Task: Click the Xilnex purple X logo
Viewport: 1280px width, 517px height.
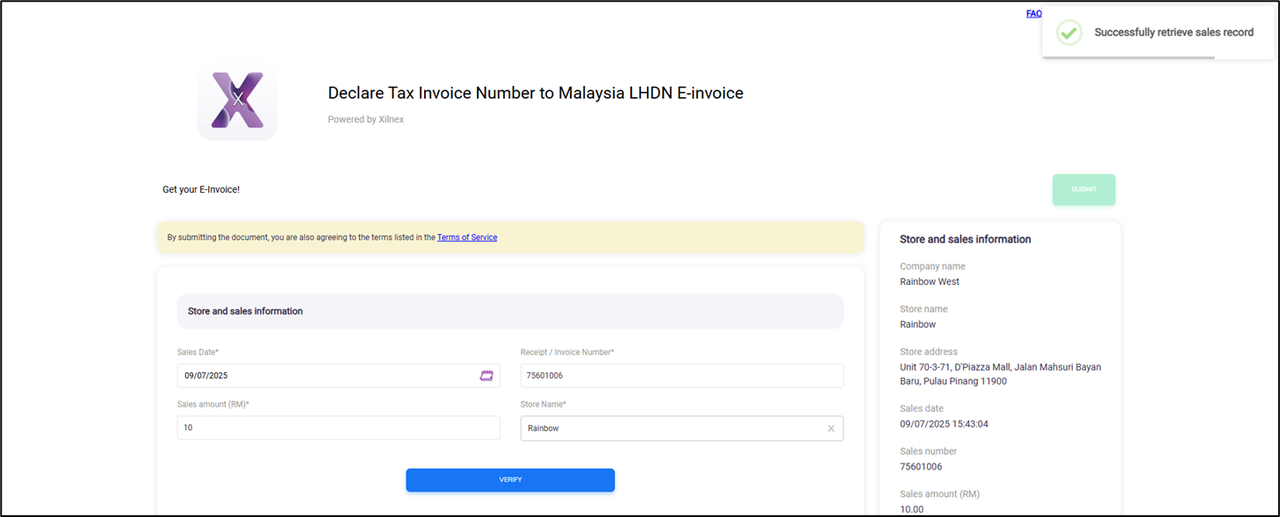Action: (237, 100)
